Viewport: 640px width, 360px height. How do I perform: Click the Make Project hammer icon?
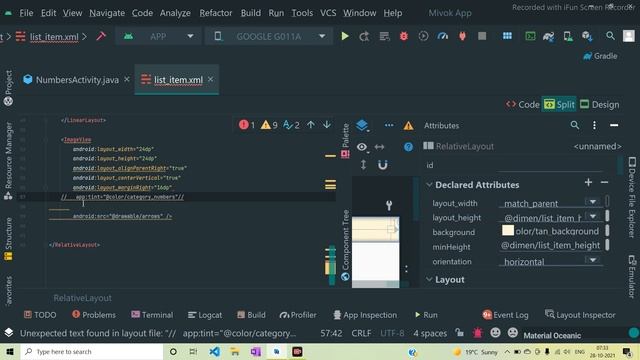tap(101, 36)
